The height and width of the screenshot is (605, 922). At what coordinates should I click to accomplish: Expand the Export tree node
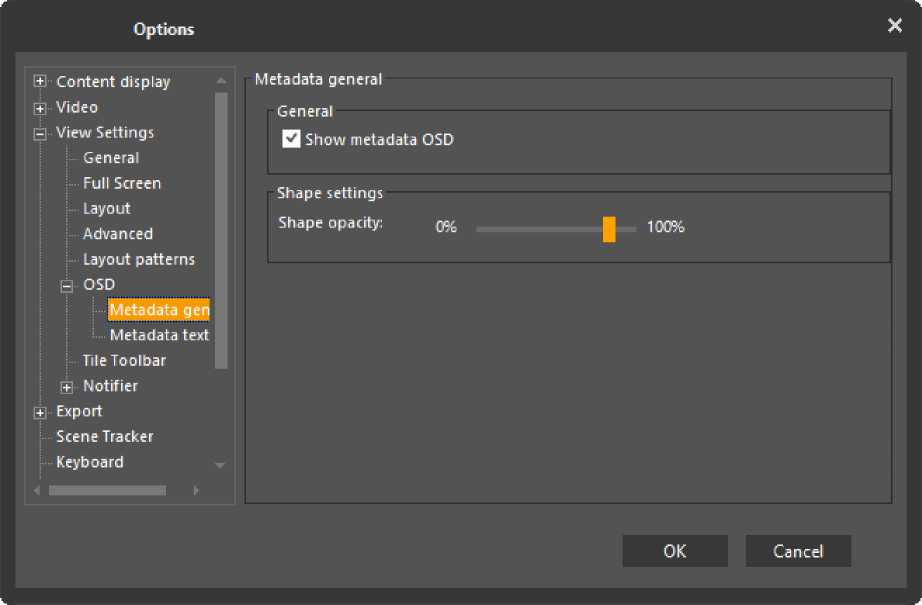point(40,412)
